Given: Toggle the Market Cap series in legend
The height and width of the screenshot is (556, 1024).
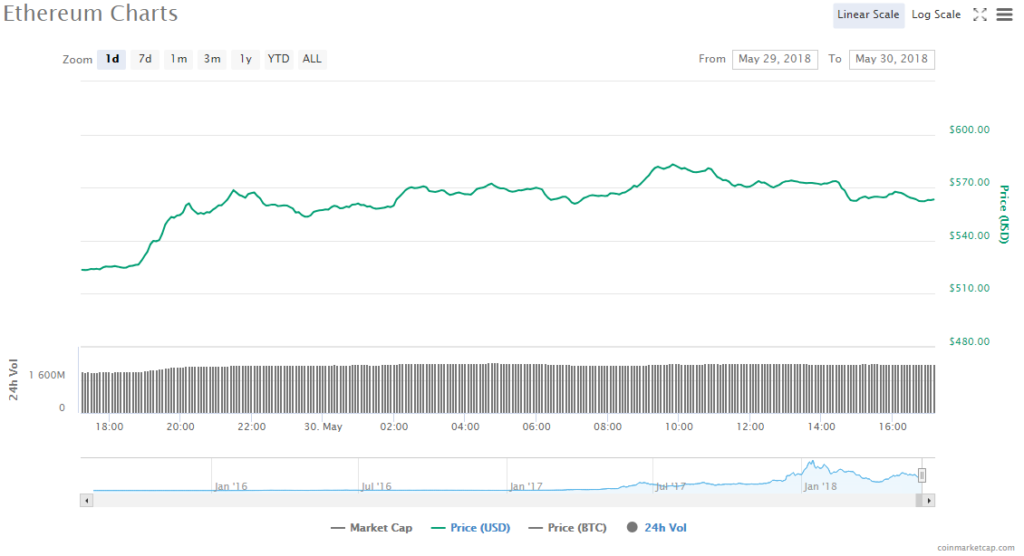Looking at the screenshot, I should pos(372,528).
